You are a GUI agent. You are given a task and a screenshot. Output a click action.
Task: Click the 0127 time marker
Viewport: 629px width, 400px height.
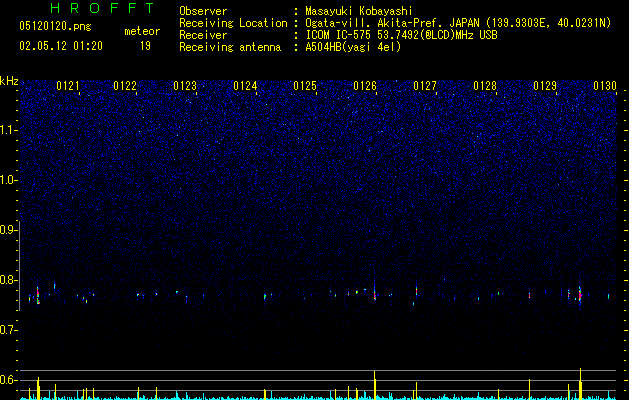click(425, 85)
